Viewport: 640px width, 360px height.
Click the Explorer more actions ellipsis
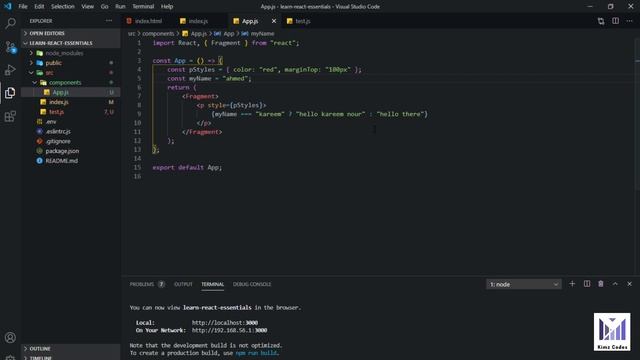coord(109,21)
